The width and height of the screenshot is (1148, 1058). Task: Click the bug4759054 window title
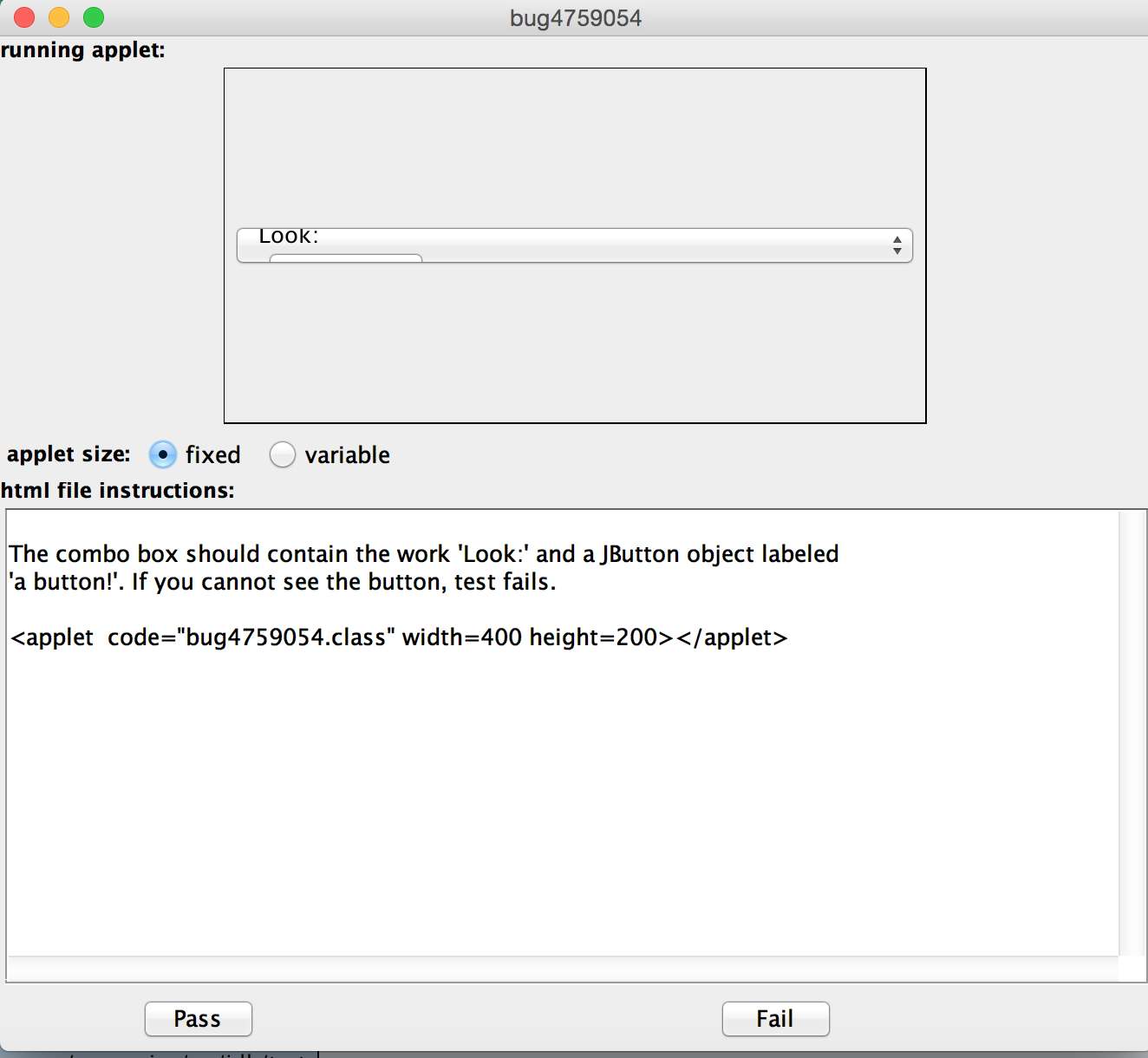(575, 18)
